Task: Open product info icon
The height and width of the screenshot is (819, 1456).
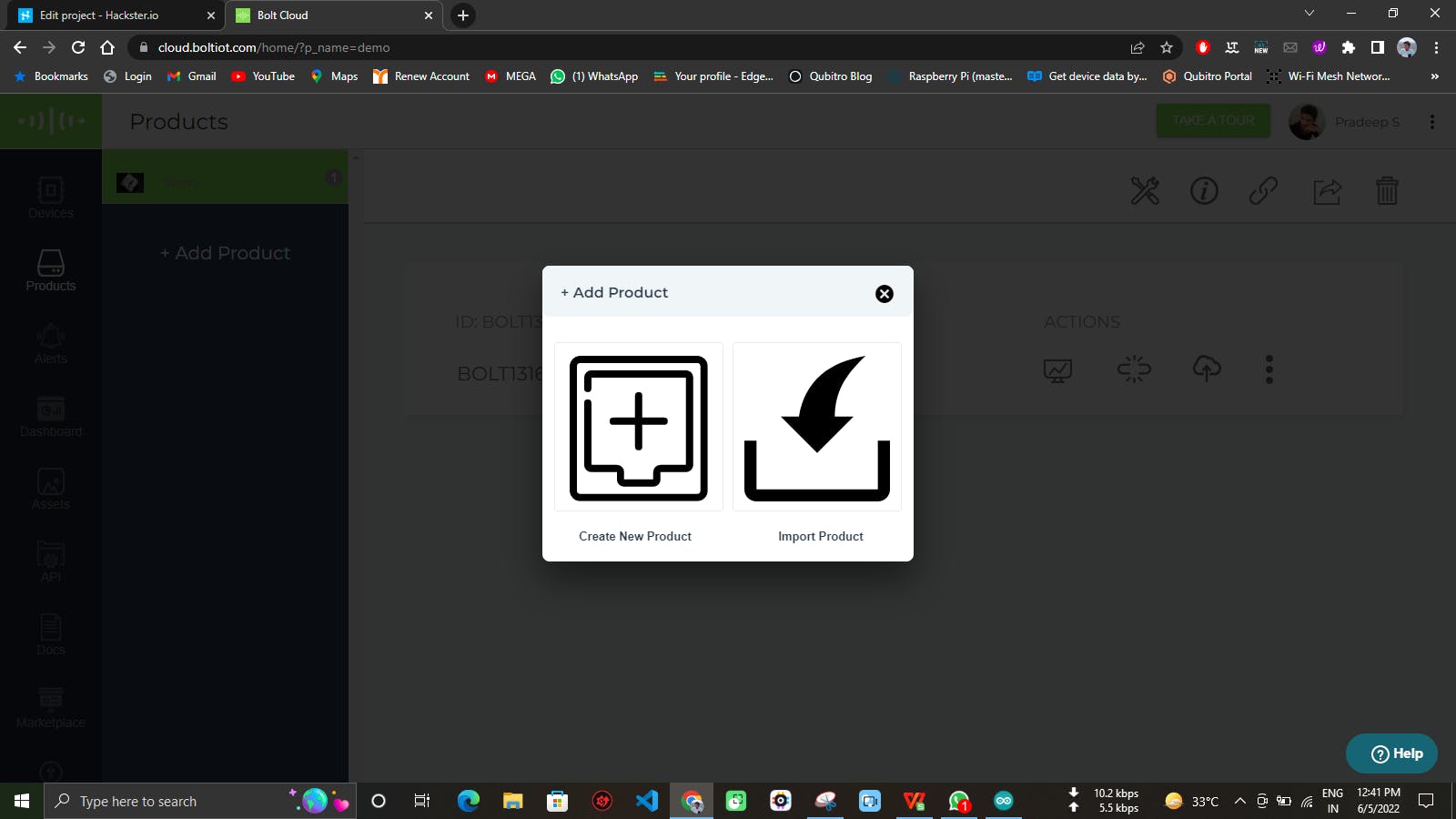Action: [1204, 190]
